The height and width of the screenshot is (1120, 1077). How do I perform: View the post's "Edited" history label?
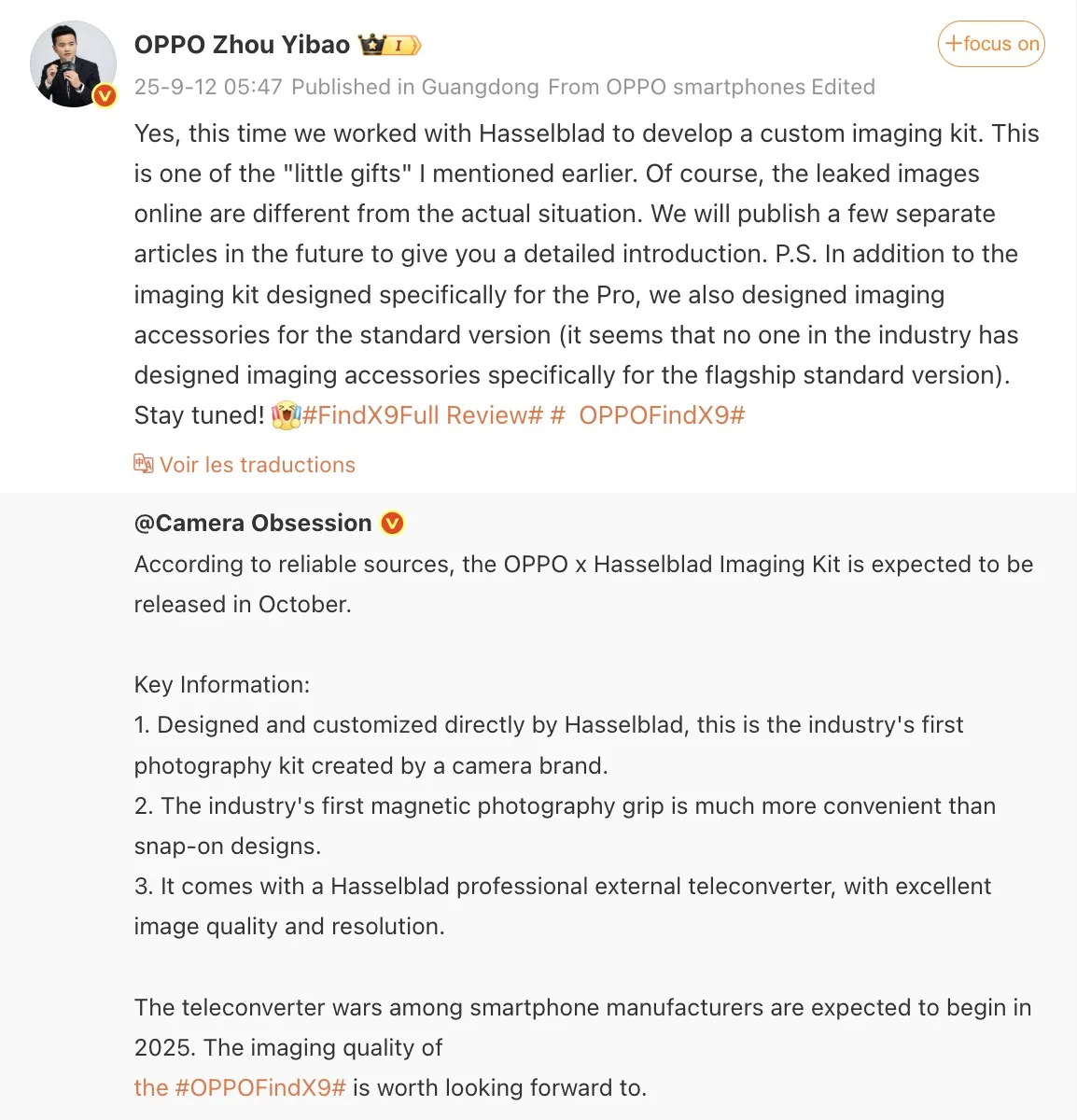(x=844, y=87)
